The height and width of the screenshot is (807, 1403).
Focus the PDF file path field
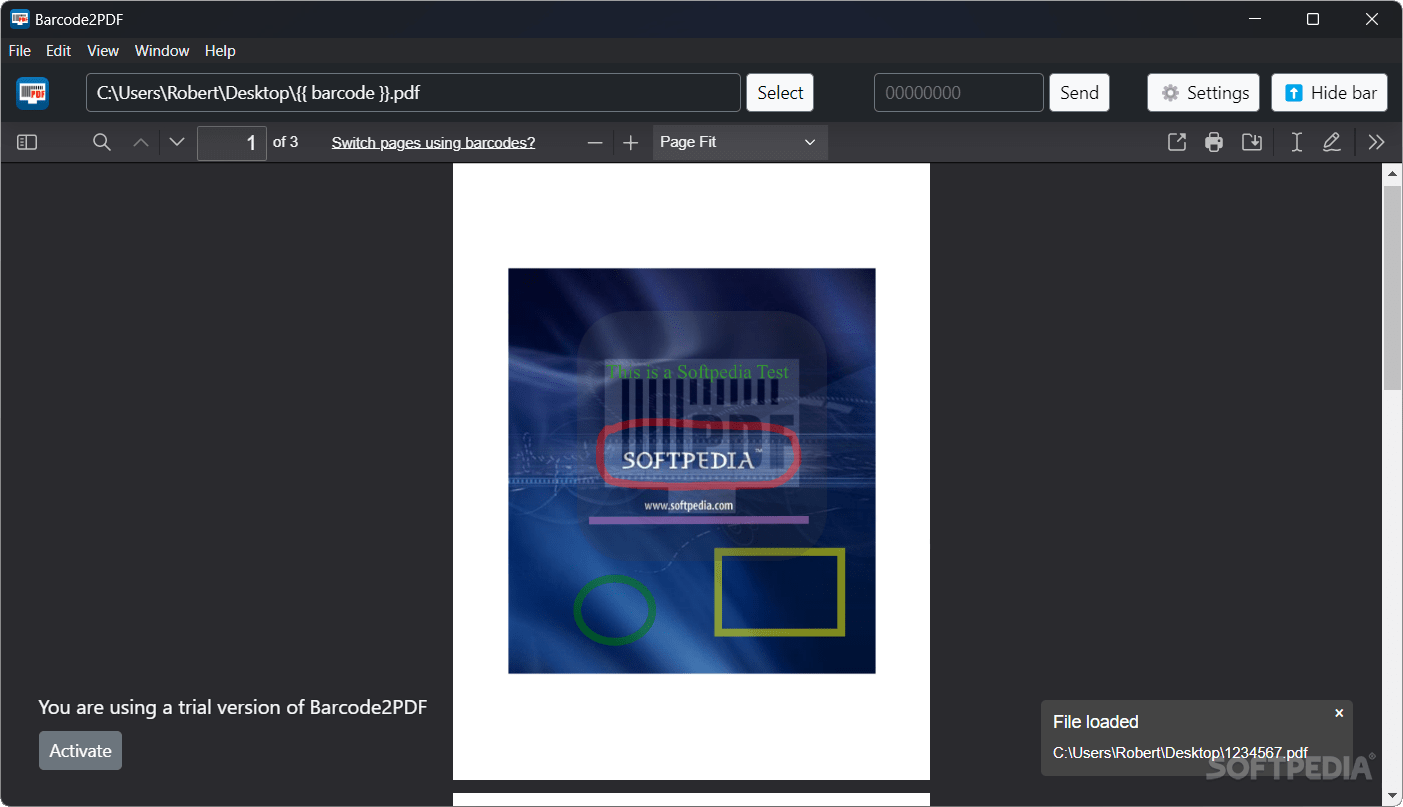413,93
